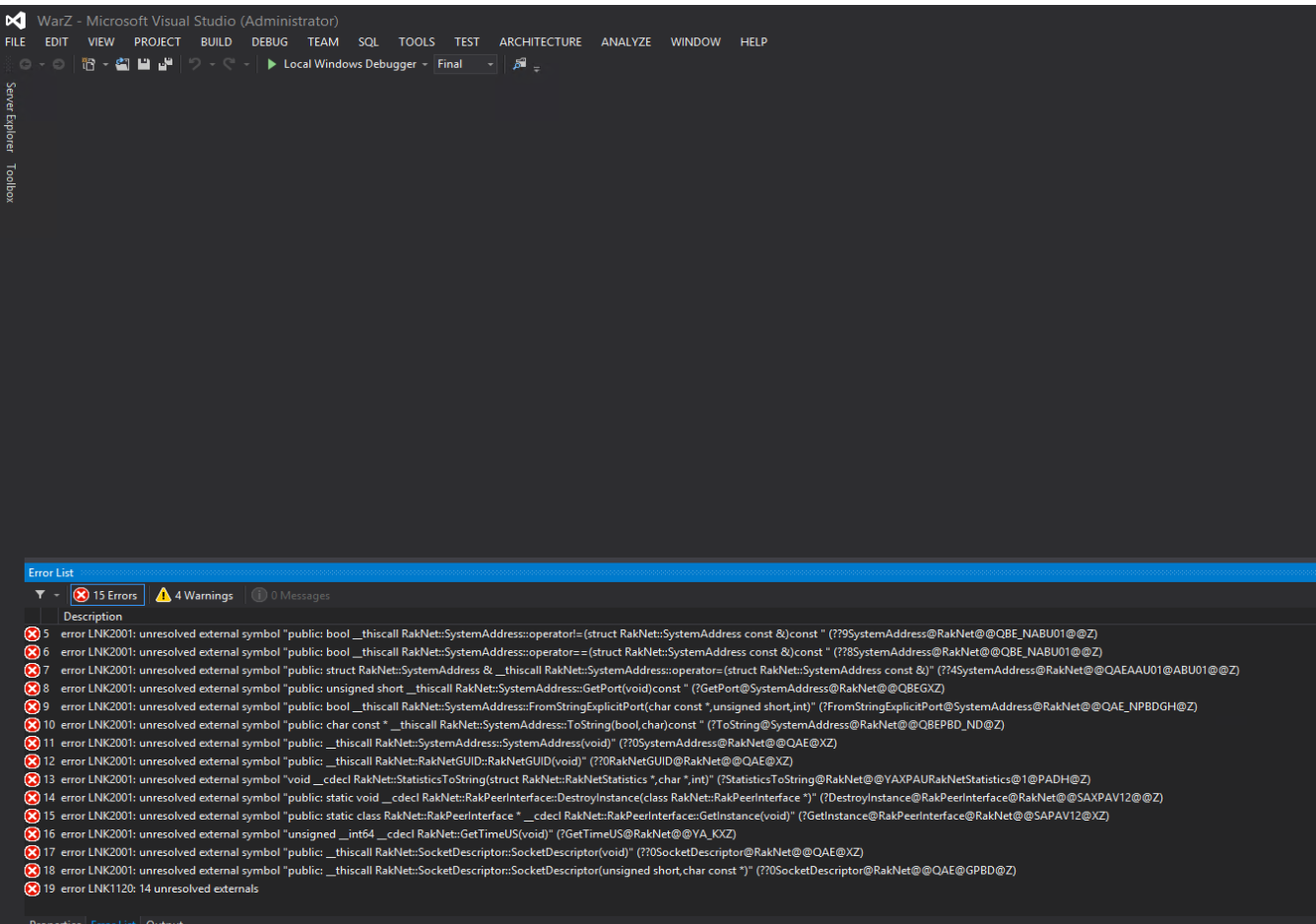Select error 7 text about SystemAddress operator=
Screen dimensions: 1316x924
pyautogui.click(x=650, y=671)
